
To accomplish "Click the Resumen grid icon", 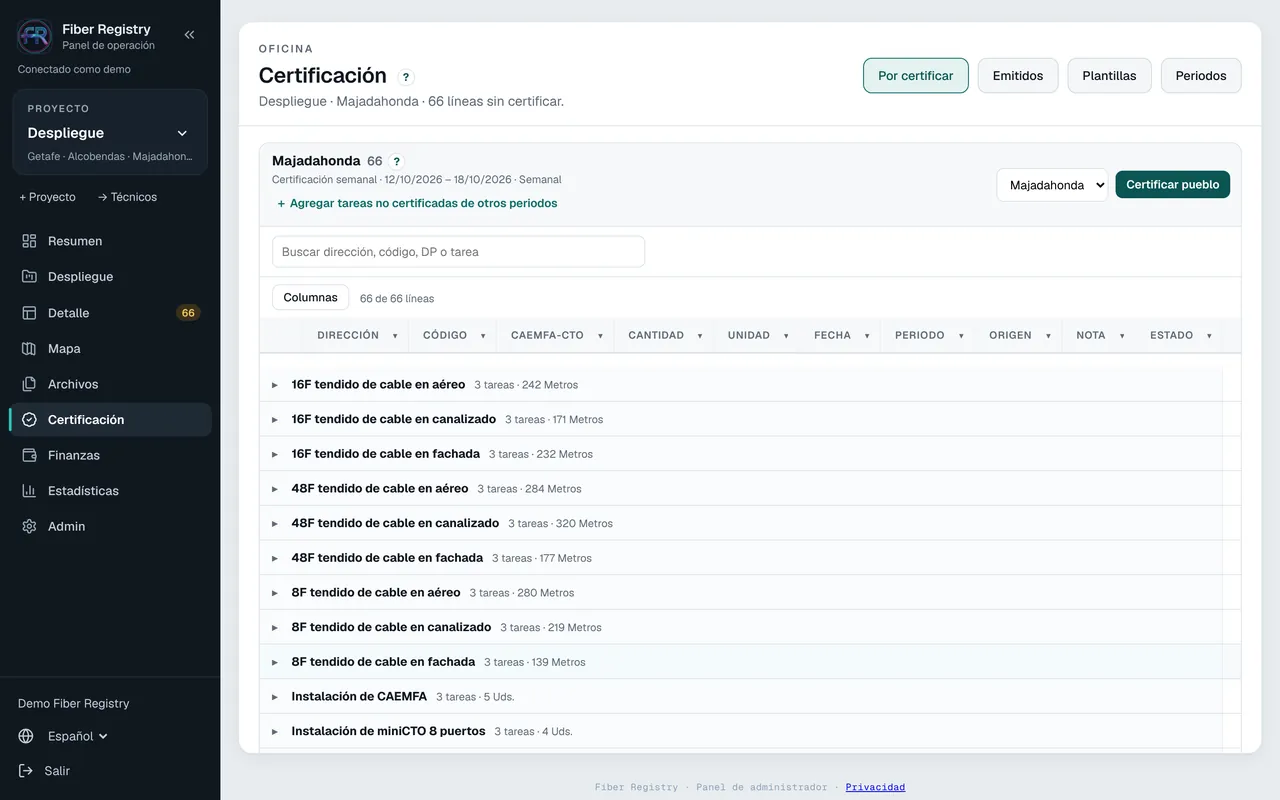I will 29,241.
